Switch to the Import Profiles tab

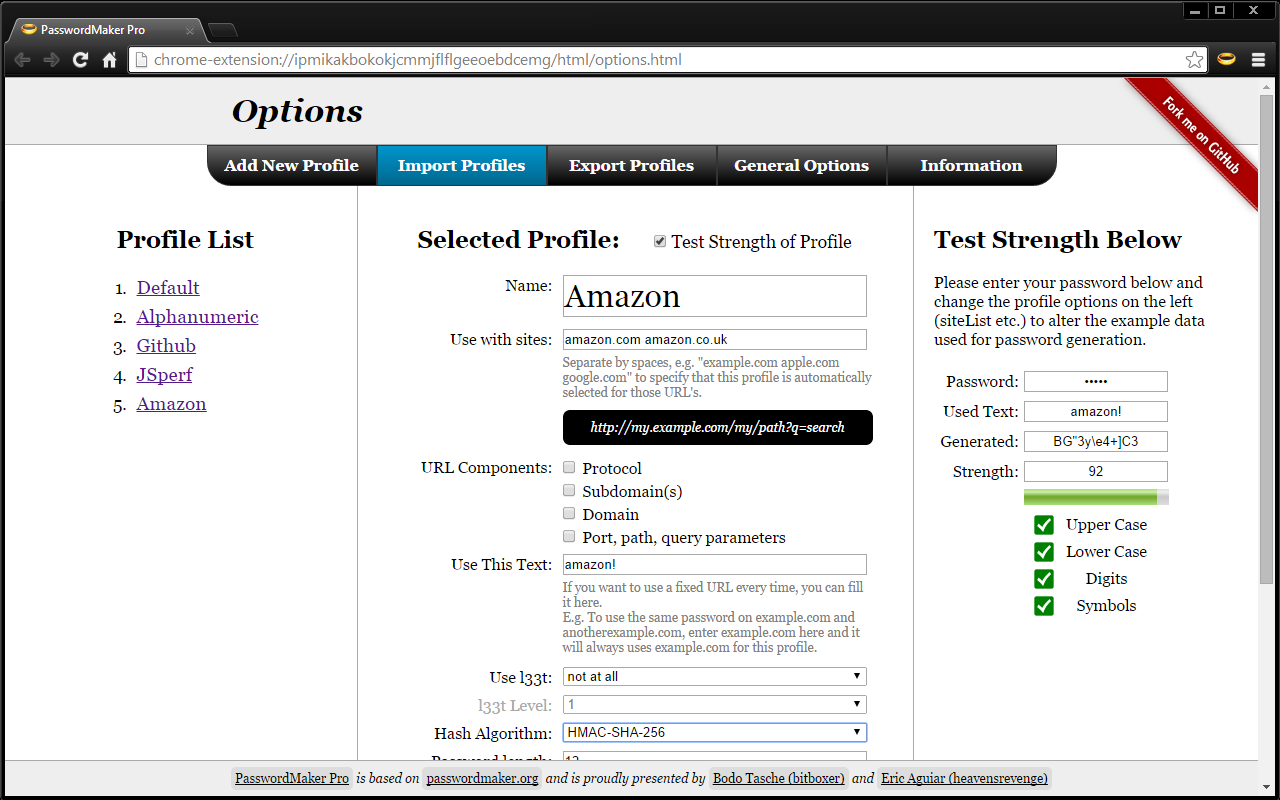coord(462,166)
